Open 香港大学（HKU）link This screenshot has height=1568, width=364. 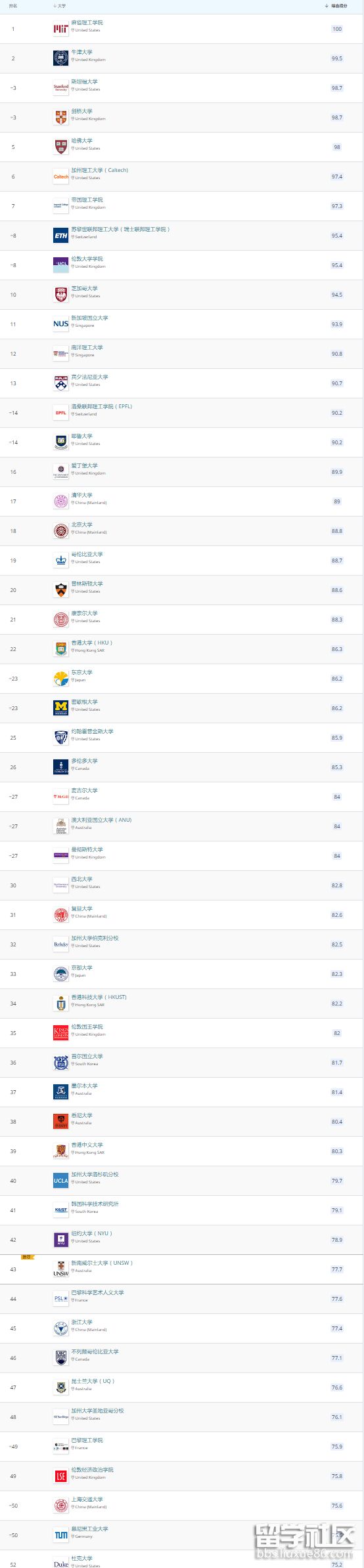point(92,643)
